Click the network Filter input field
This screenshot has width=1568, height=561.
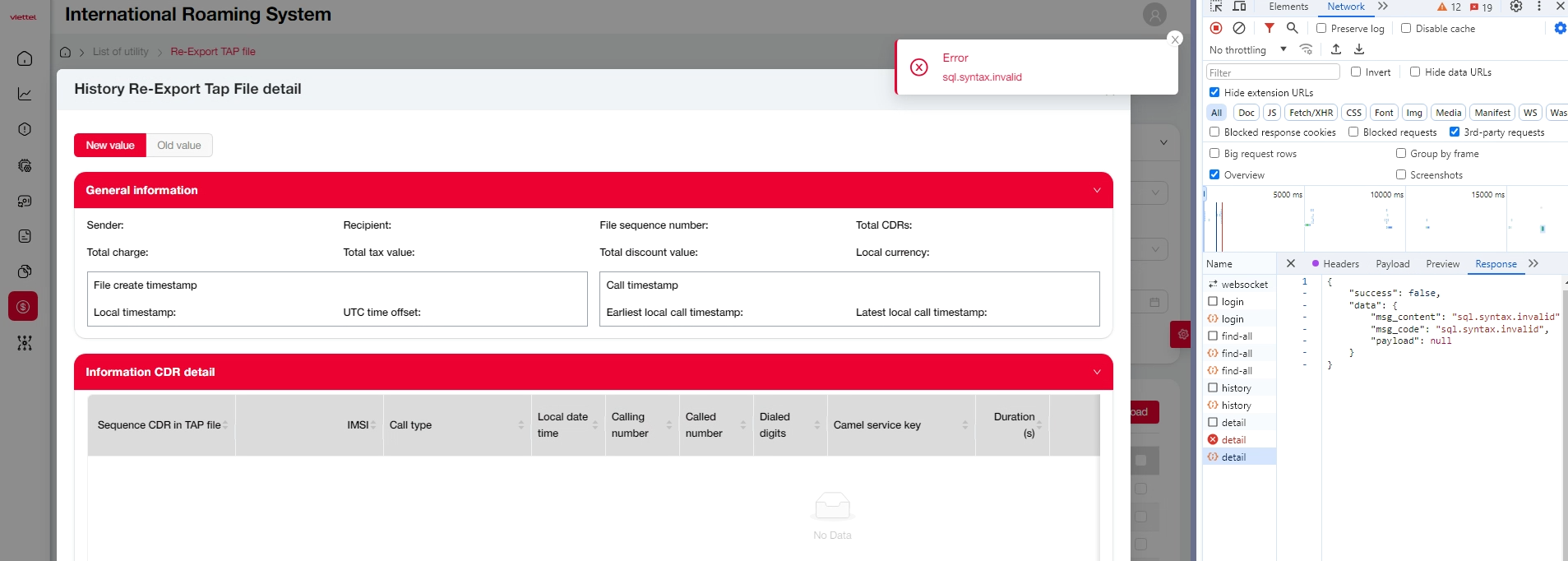pos(1272,72)
